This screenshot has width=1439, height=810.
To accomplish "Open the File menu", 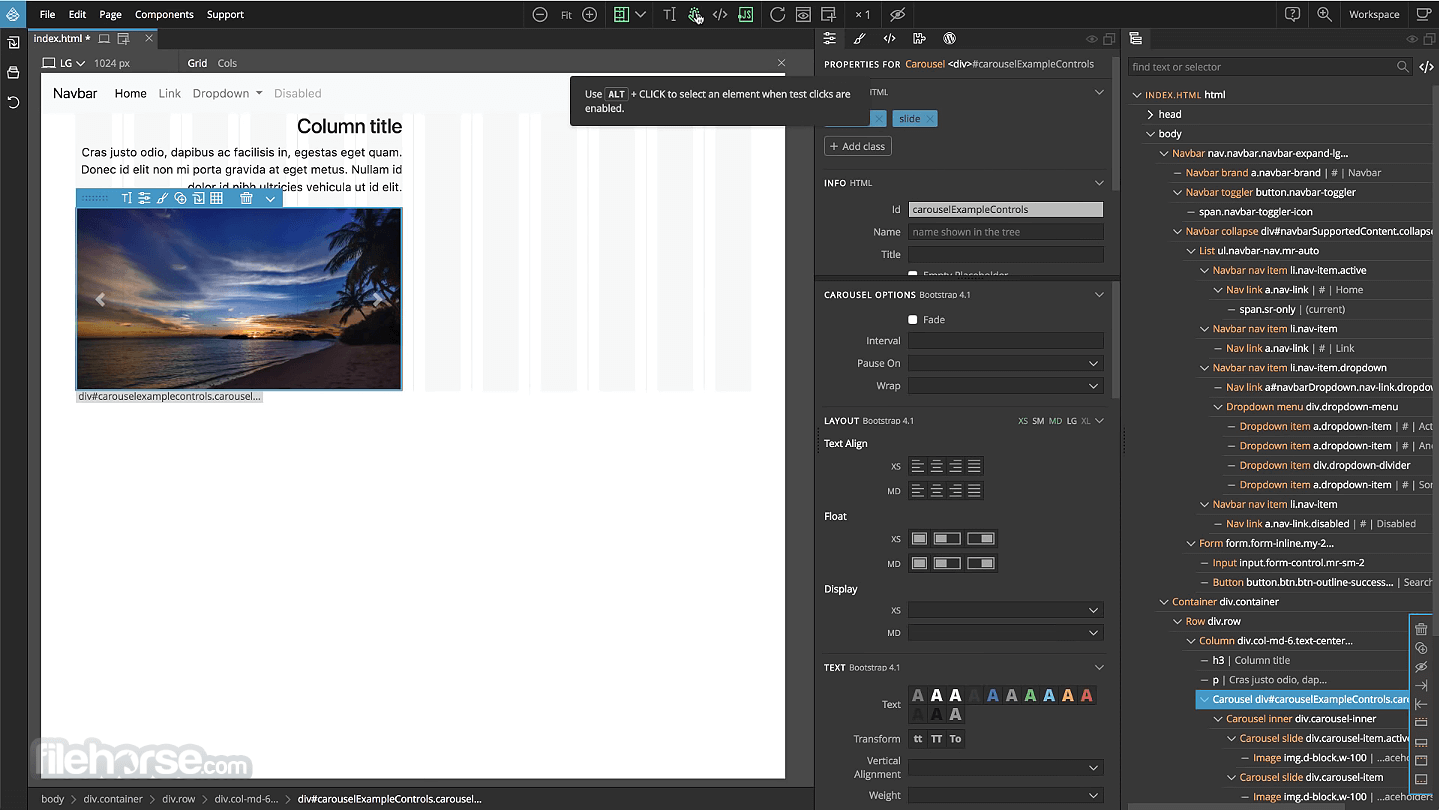I will point(47,14).
